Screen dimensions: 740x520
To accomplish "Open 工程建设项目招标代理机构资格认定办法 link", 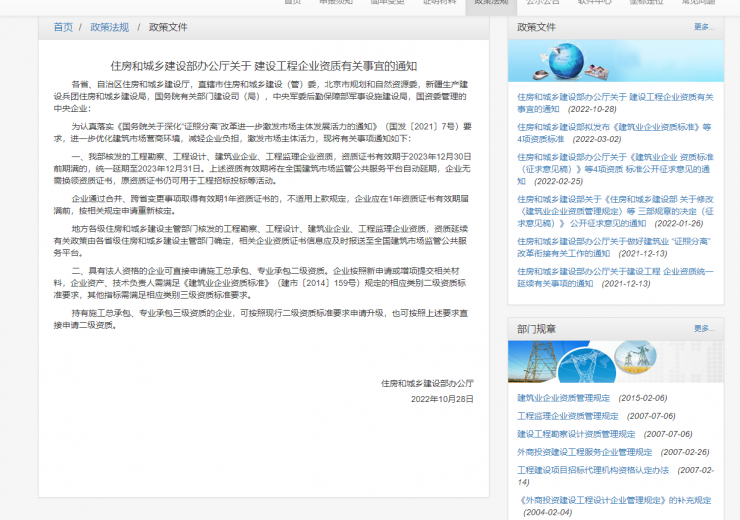I will click(x=593, y=470).
